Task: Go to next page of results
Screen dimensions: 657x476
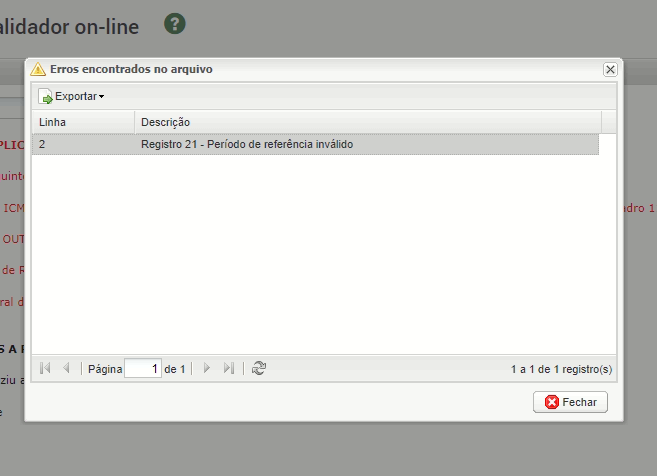Action: [x=207, y=368]
